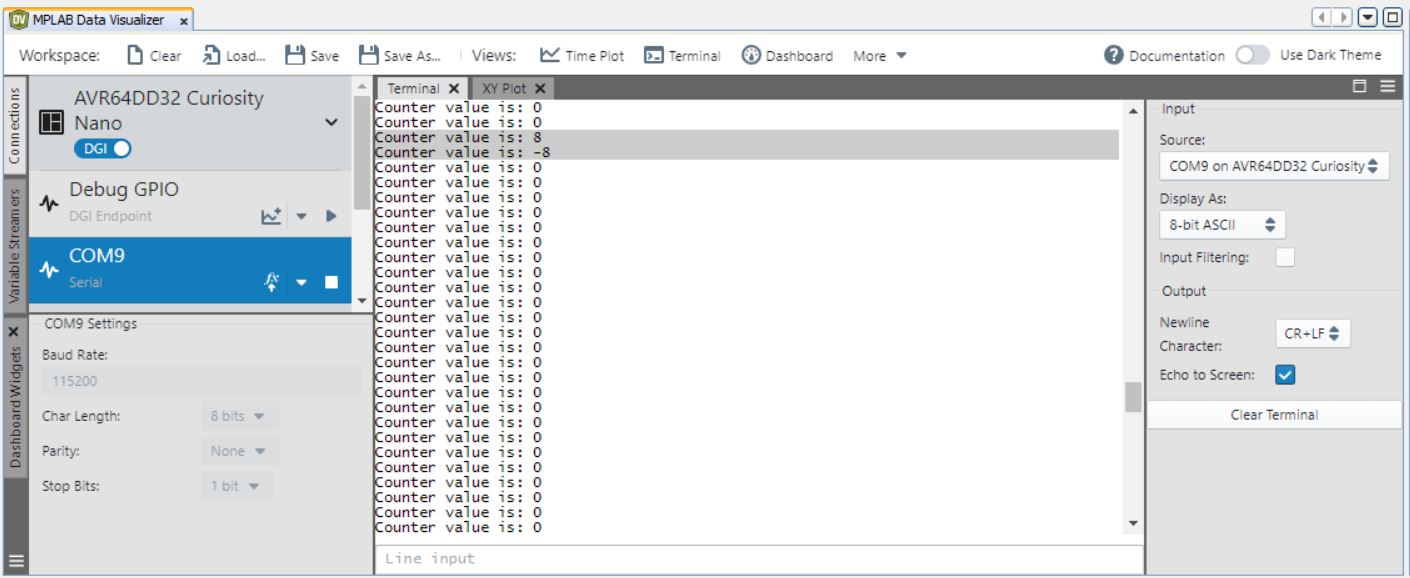Stop the COM9 serial stream

[332, 283]
